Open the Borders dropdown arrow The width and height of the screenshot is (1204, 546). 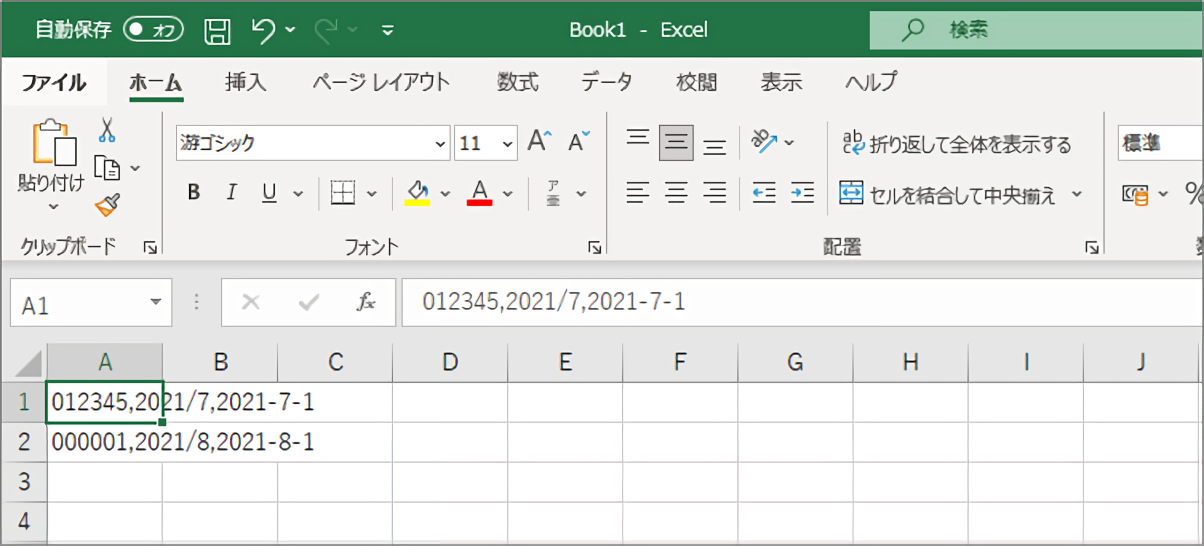click(372, 193)
